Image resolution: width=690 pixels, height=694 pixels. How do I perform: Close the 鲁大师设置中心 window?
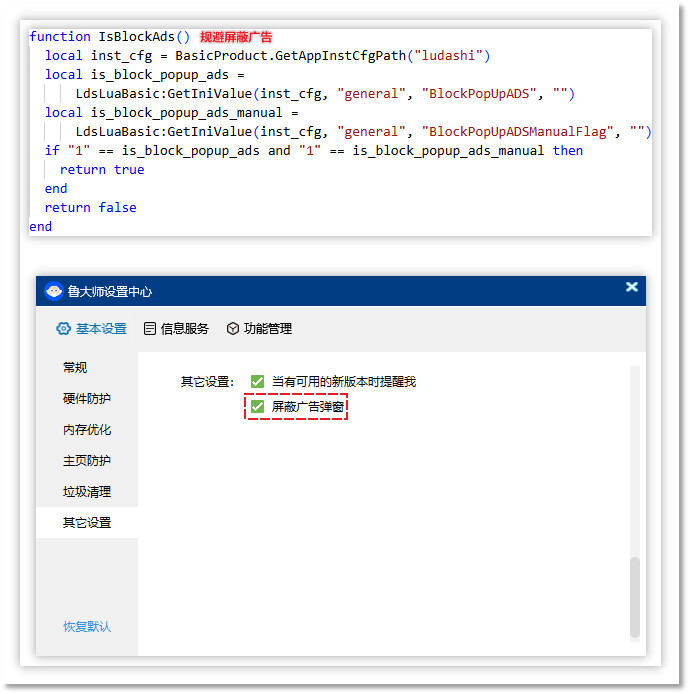tap(631, 287)
